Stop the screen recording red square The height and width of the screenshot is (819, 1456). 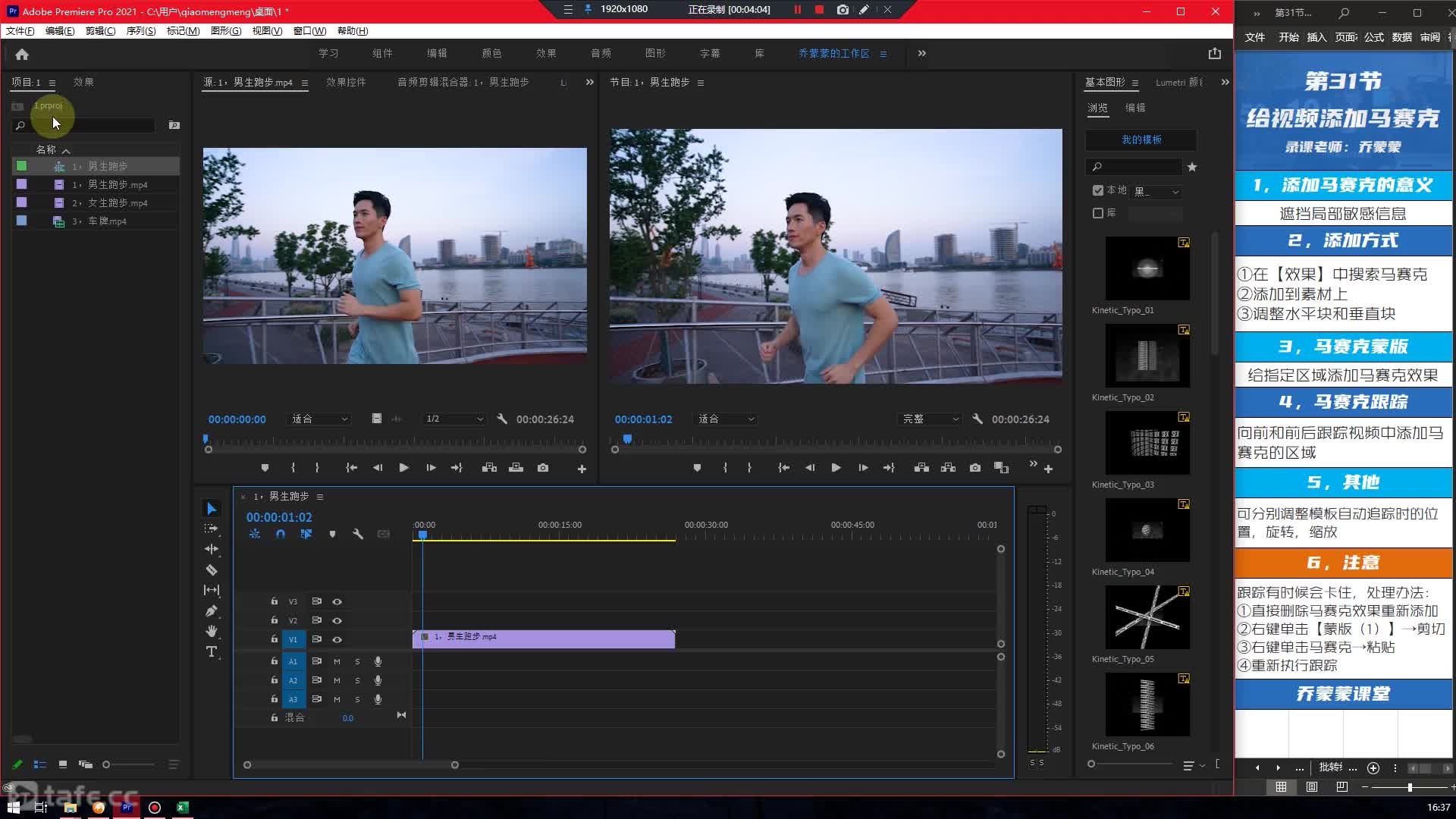coord(819,10)
